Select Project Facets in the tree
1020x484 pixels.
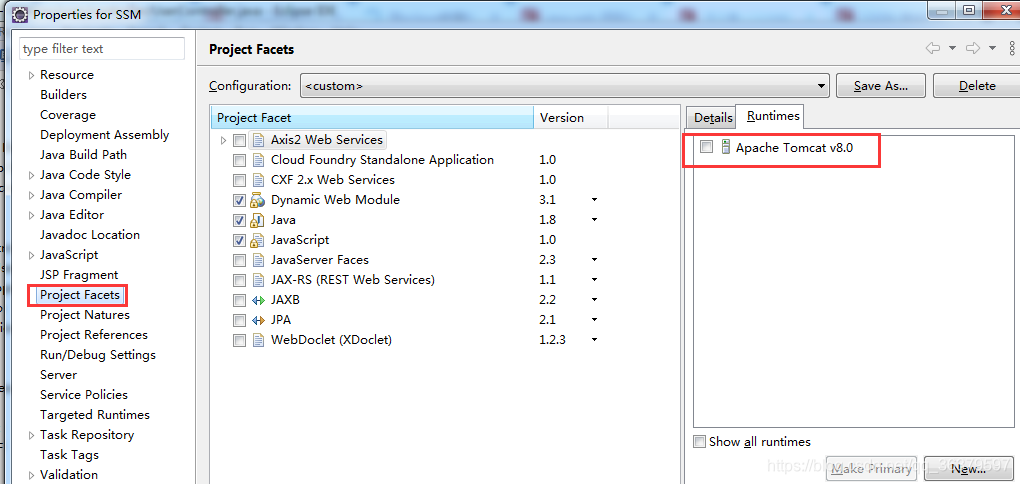click(80, 295)
